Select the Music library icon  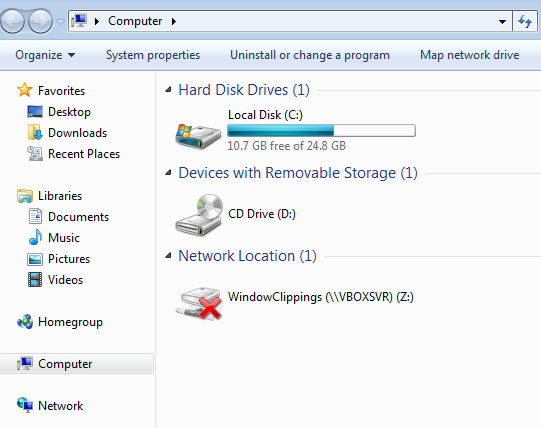[35, 237]
